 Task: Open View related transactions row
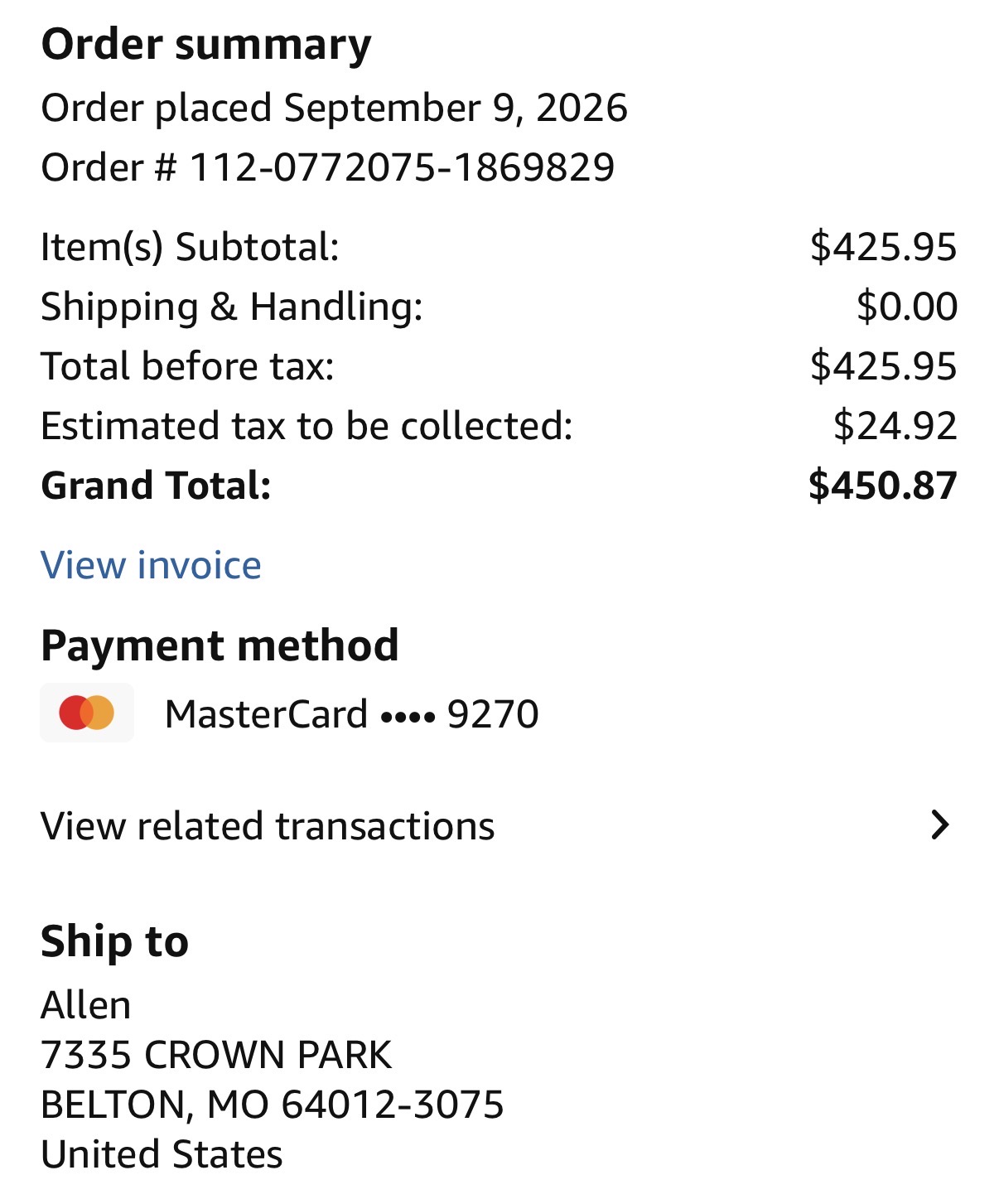[x=499, y=826]
